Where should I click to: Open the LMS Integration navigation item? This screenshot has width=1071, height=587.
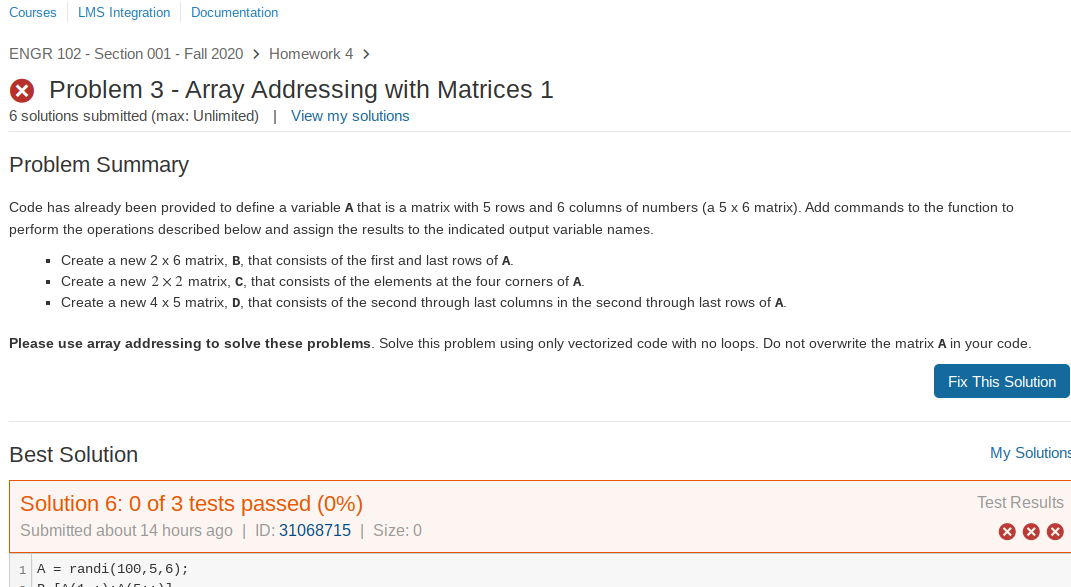click(x=124, y=12)
